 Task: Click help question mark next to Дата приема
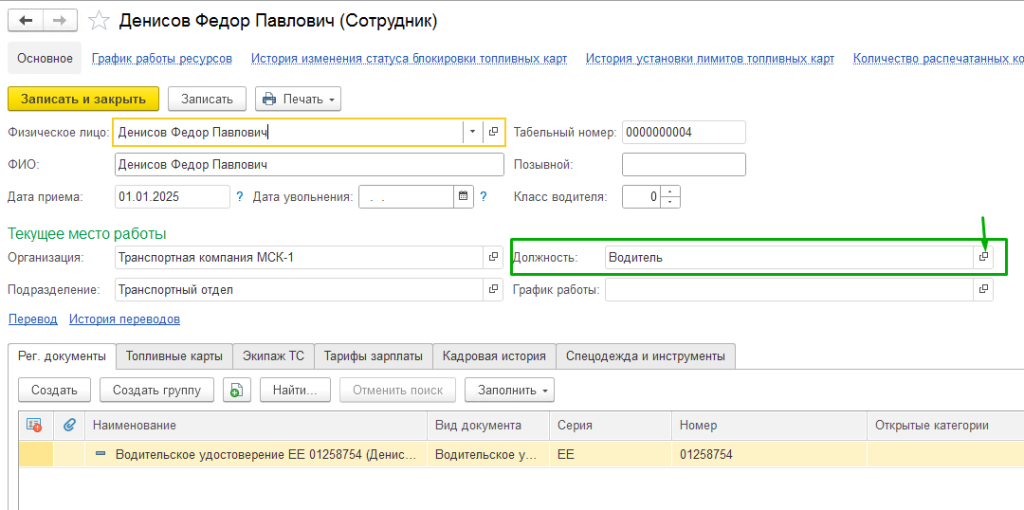point(240,197)
